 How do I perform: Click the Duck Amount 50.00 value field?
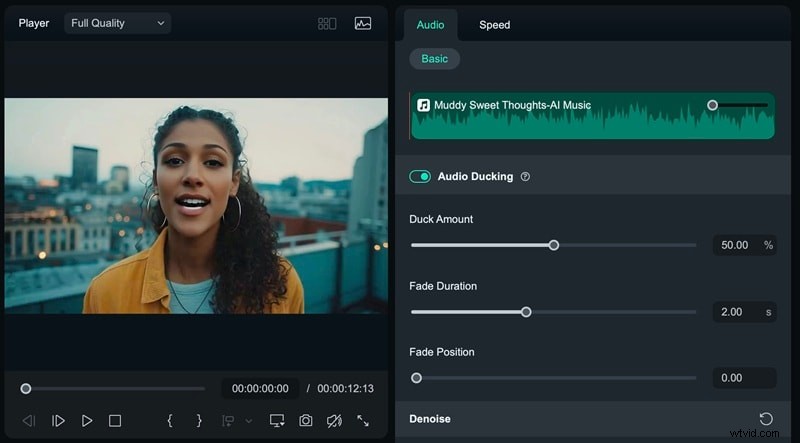744,245
